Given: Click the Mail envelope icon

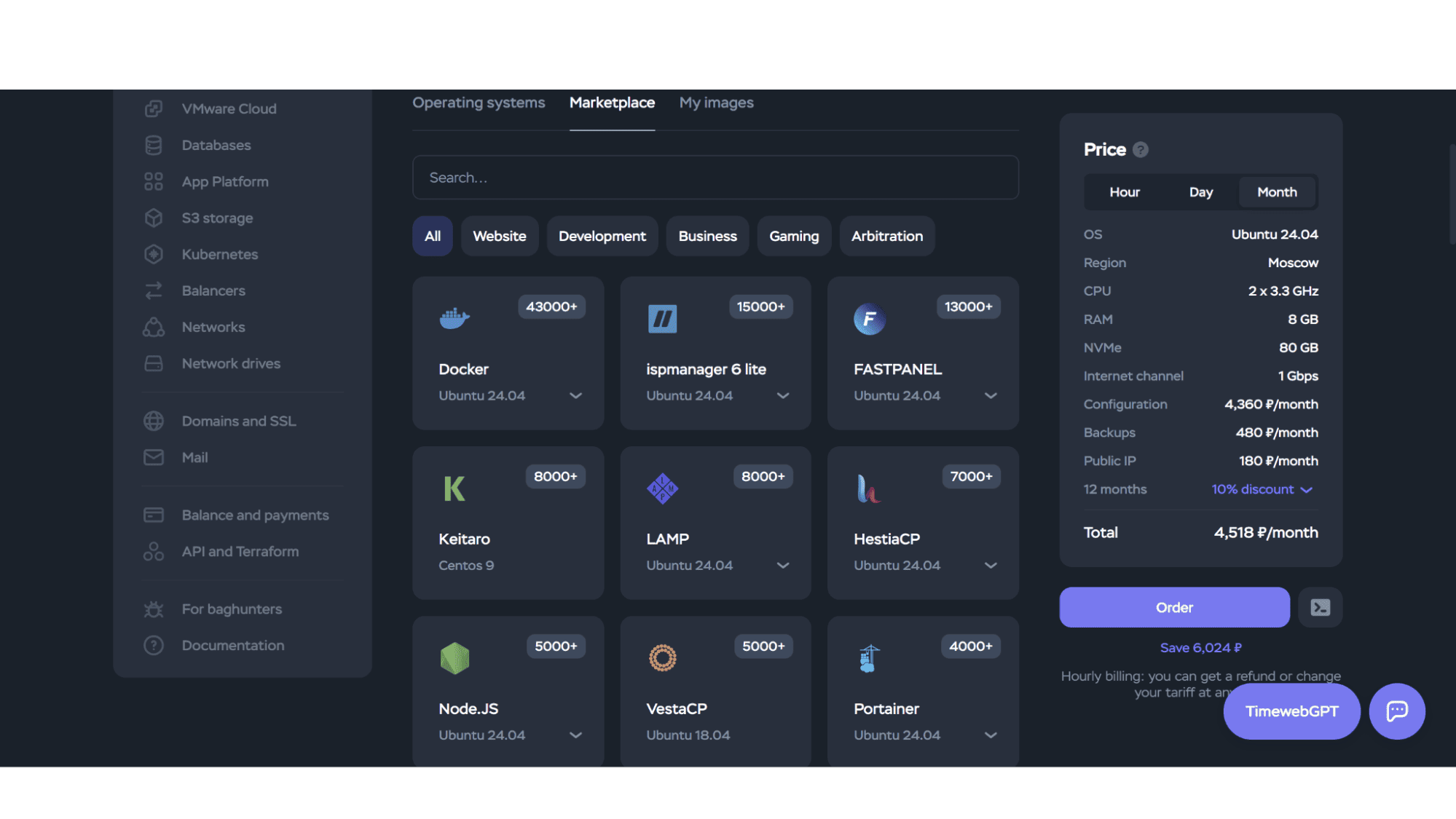Looking at the screenshot, I should [153, 457].
